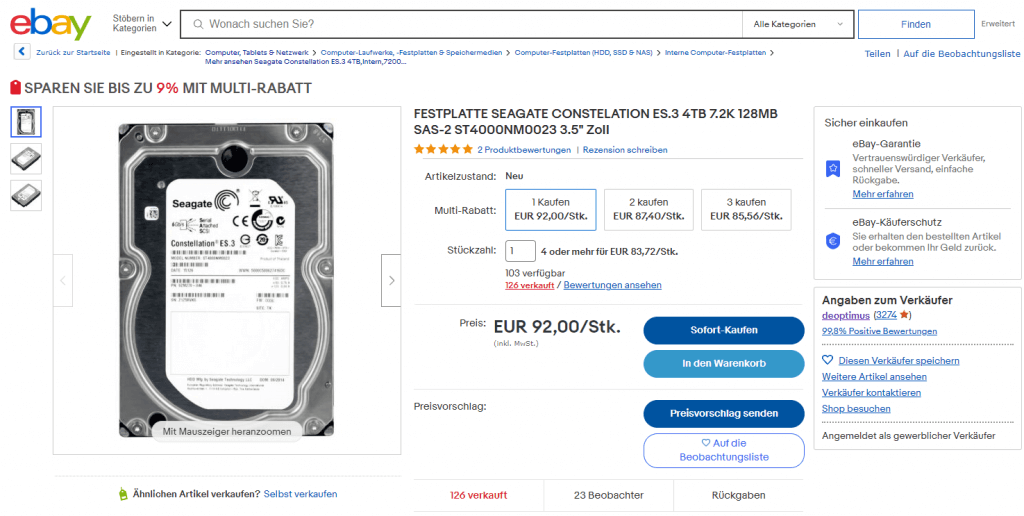Viewport: 1024px width, 516px height.
Task: Show previous product image with left arrow
Action: pos(63,281)
